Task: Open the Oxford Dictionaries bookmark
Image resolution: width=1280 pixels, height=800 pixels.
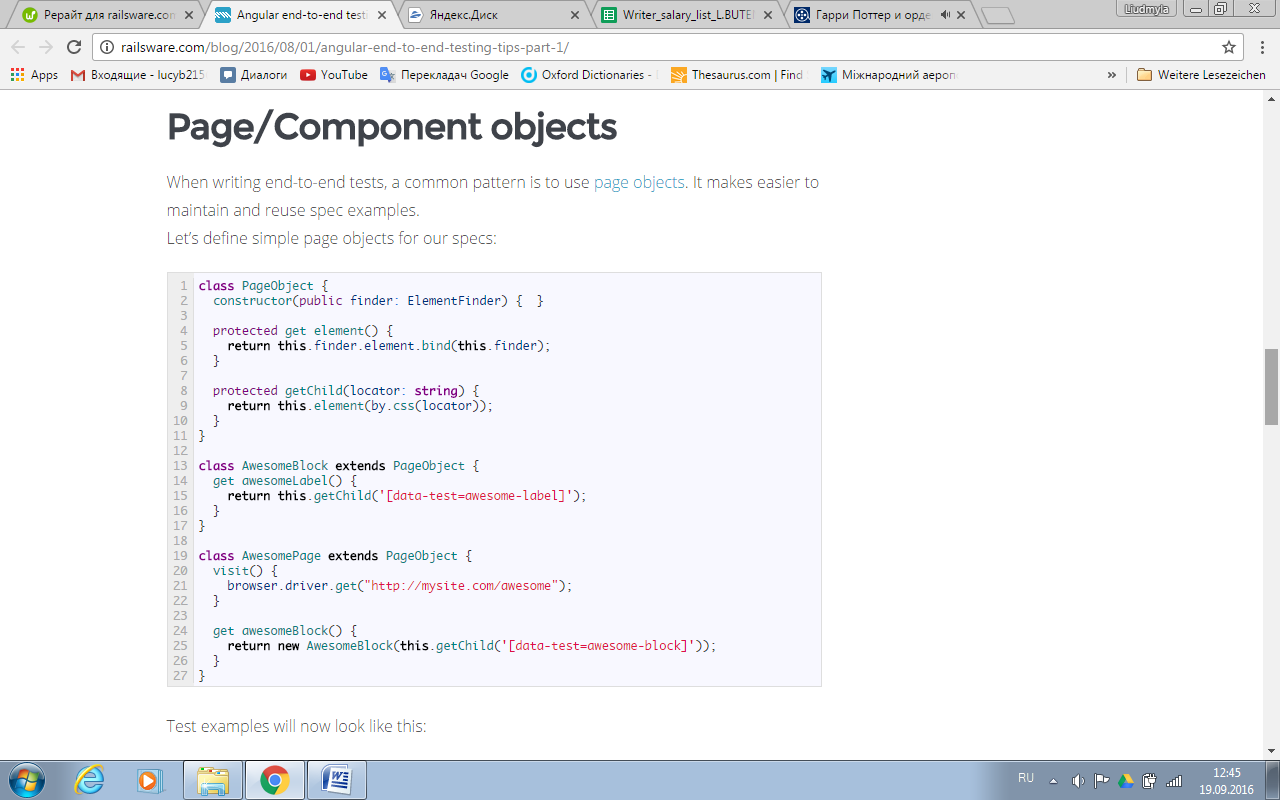Action: (589, 75)
